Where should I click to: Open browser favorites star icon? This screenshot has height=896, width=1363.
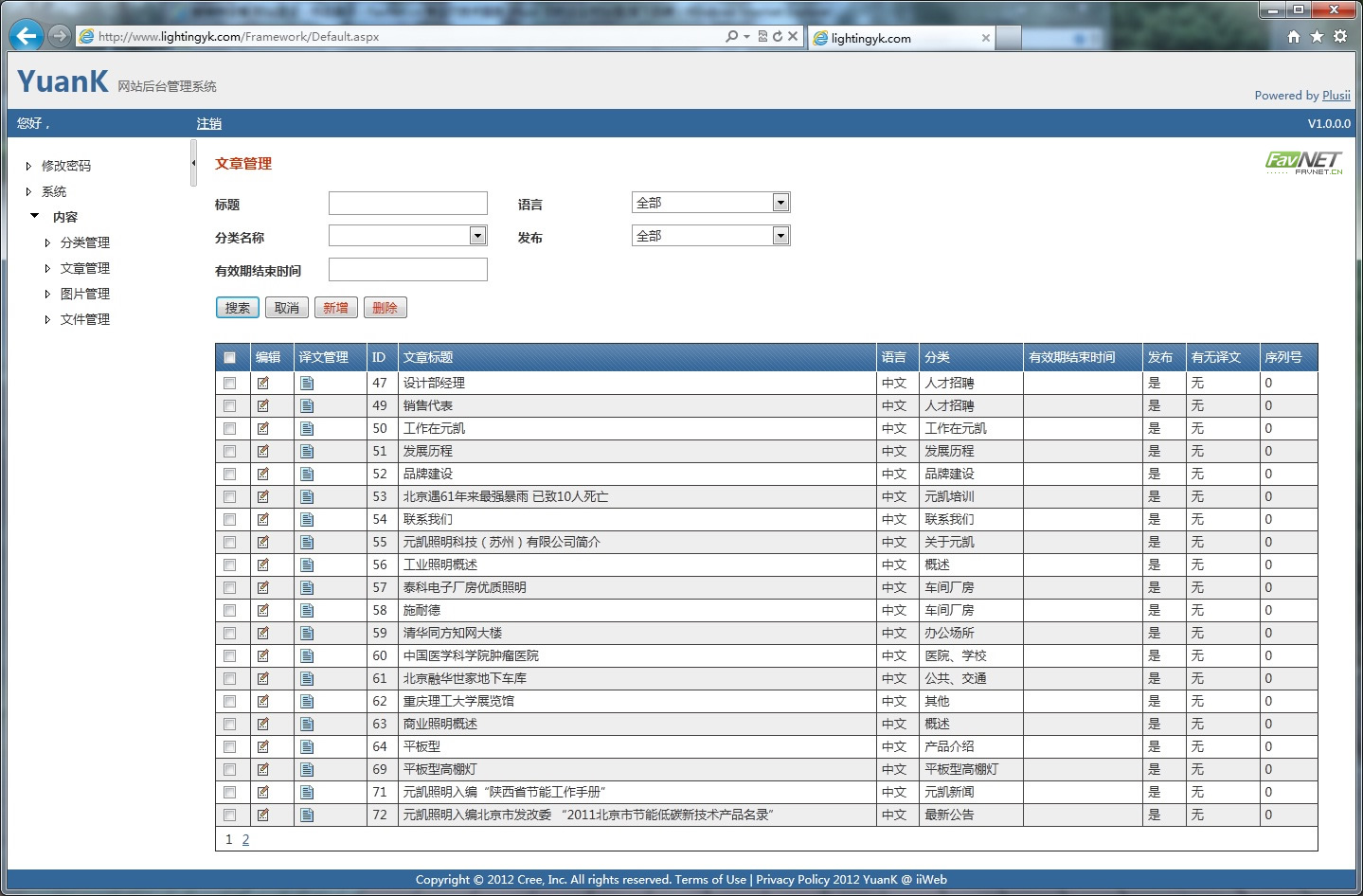click(x=1317, y=36)
